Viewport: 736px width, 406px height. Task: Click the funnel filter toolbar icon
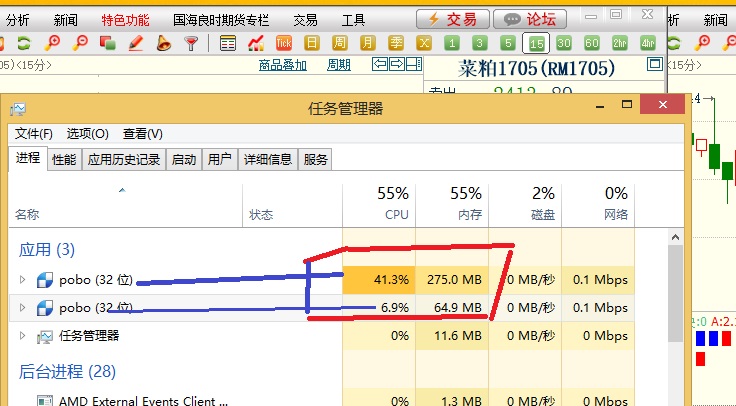click(x=191, y=43)
